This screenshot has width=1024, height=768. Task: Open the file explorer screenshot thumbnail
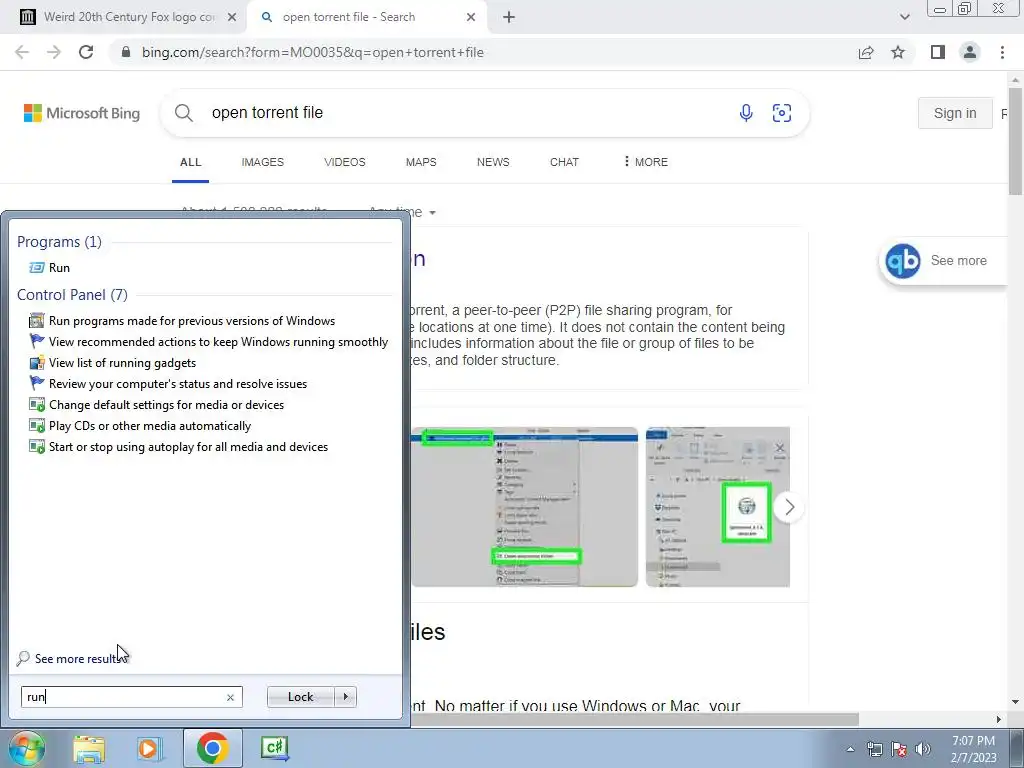(718, 507)
